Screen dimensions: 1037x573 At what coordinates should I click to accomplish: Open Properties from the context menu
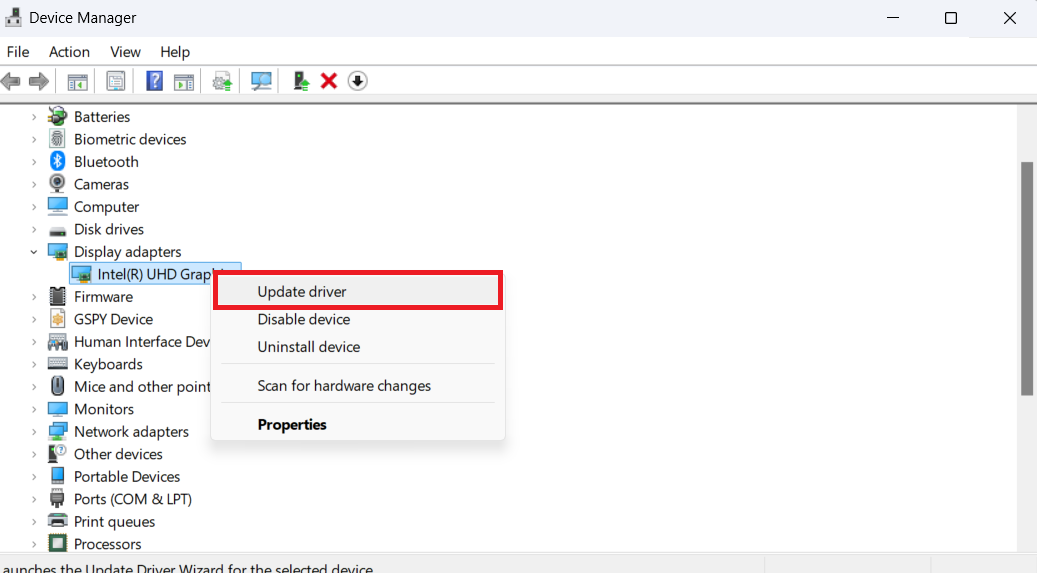(358, 425)
